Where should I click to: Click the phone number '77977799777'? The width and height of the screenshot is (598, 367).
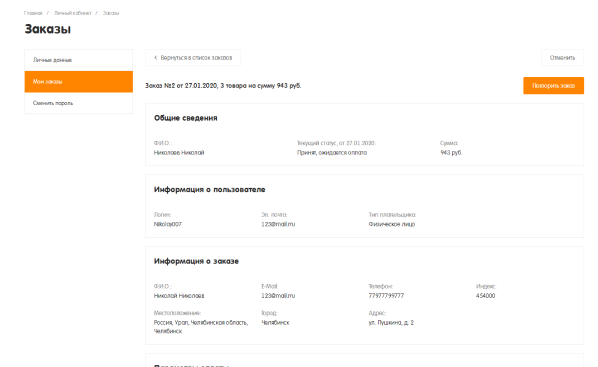coord(386,296)
